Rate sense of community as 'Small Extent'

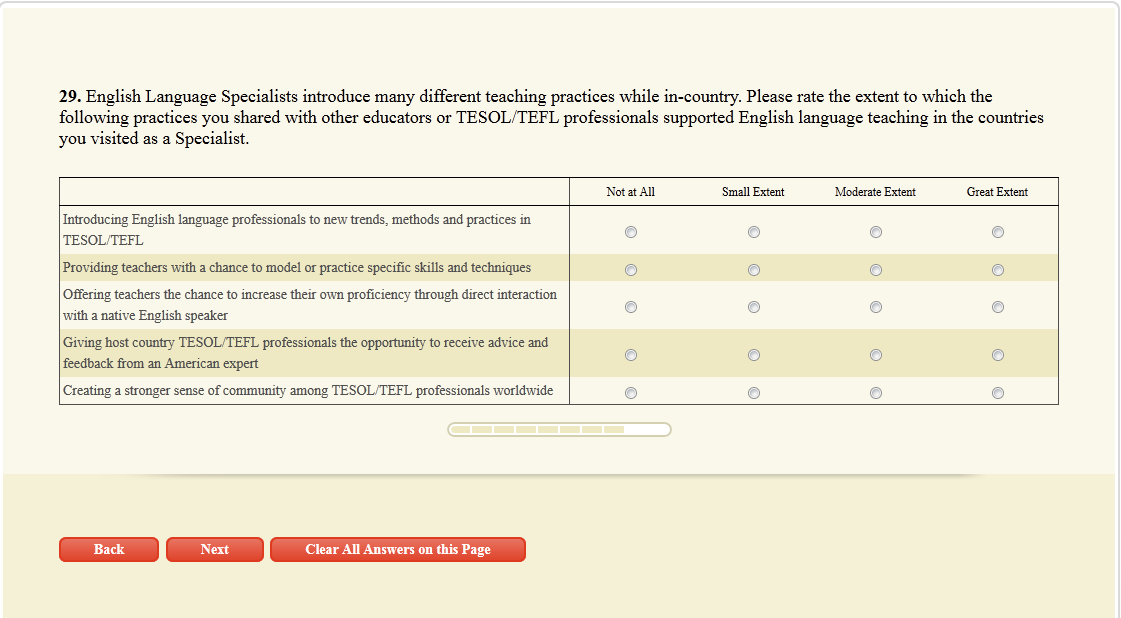[x=754, y=393]
